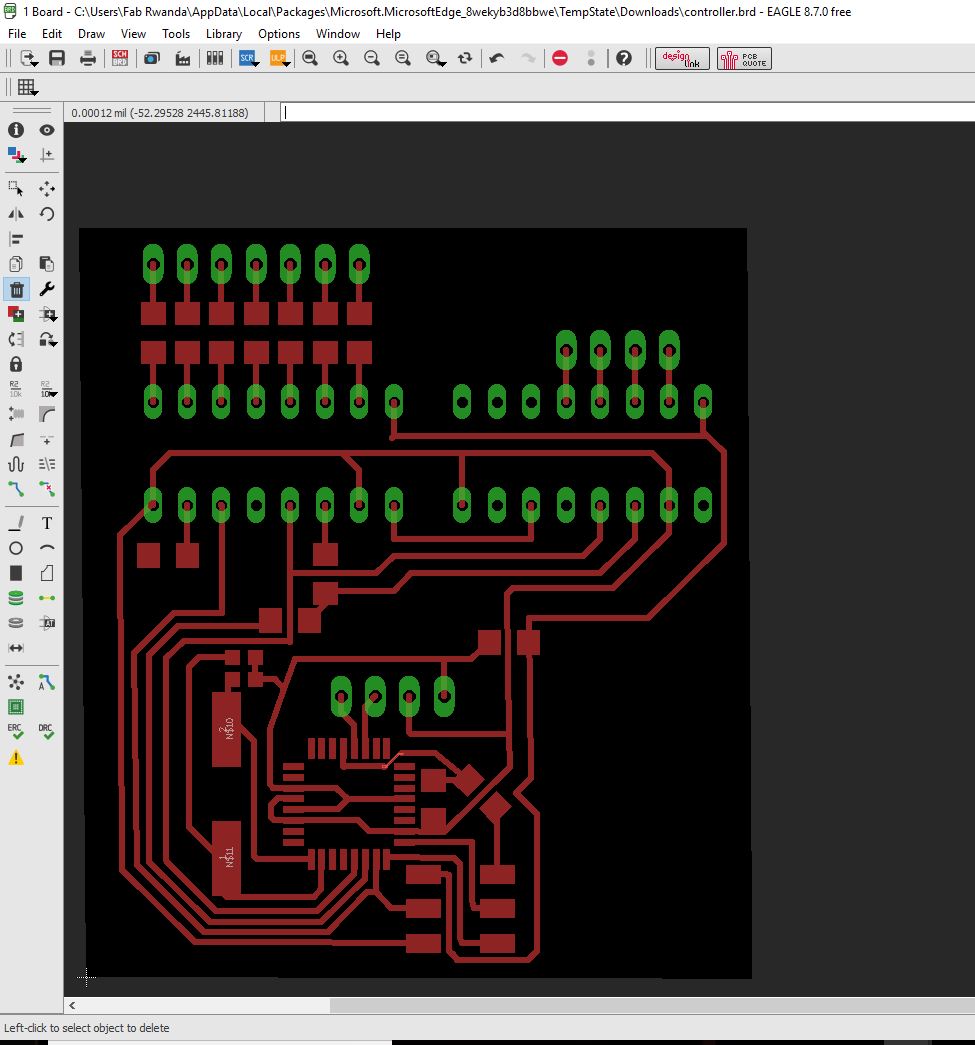The image size is (975, 1045).
Task: Open the grid settings dropdown
Action: coord(27,87)
